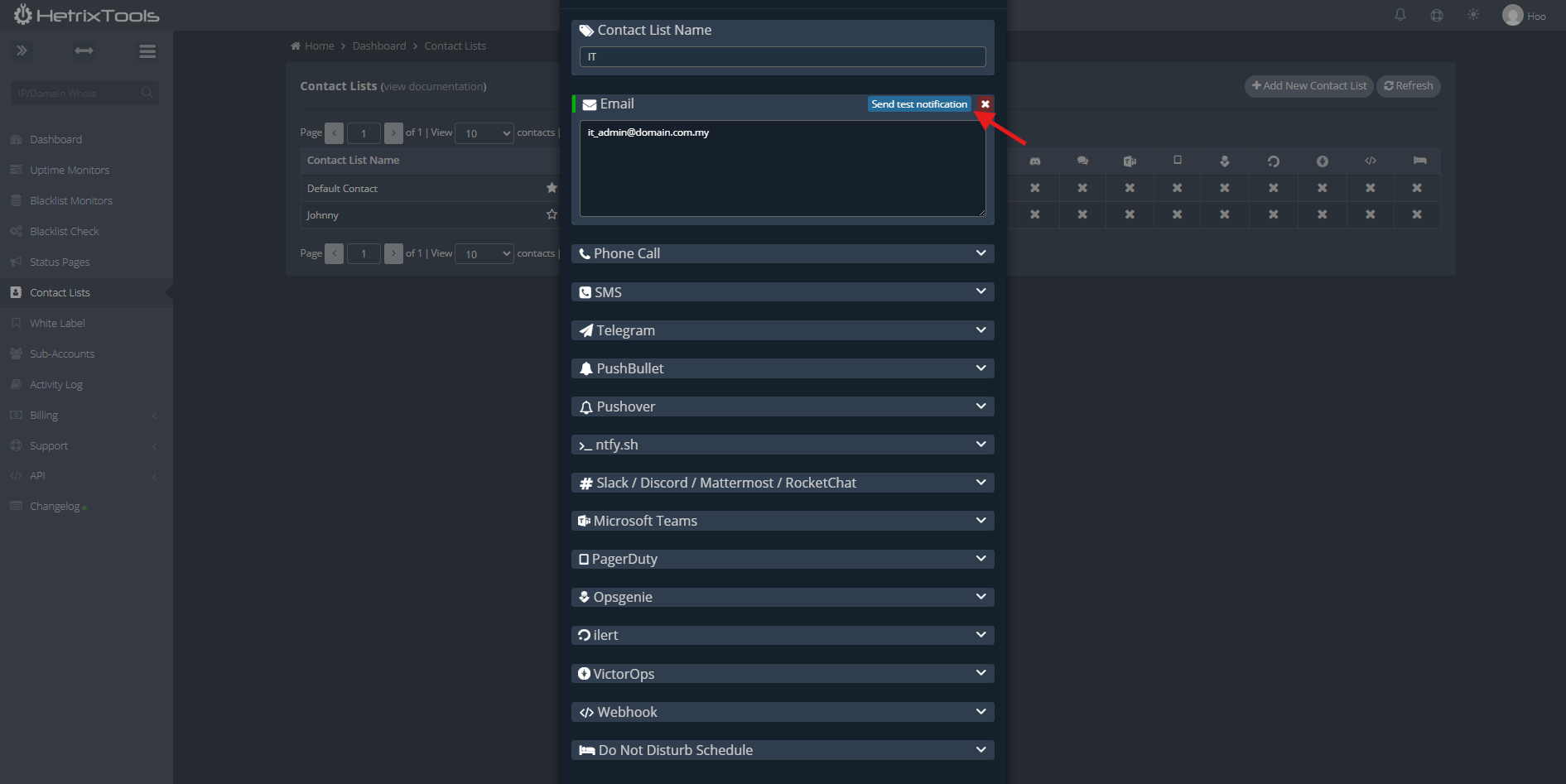Click the globe language icon
Screen dimensions: 1566x784
pyautogui.click(x=1436, y=15)
